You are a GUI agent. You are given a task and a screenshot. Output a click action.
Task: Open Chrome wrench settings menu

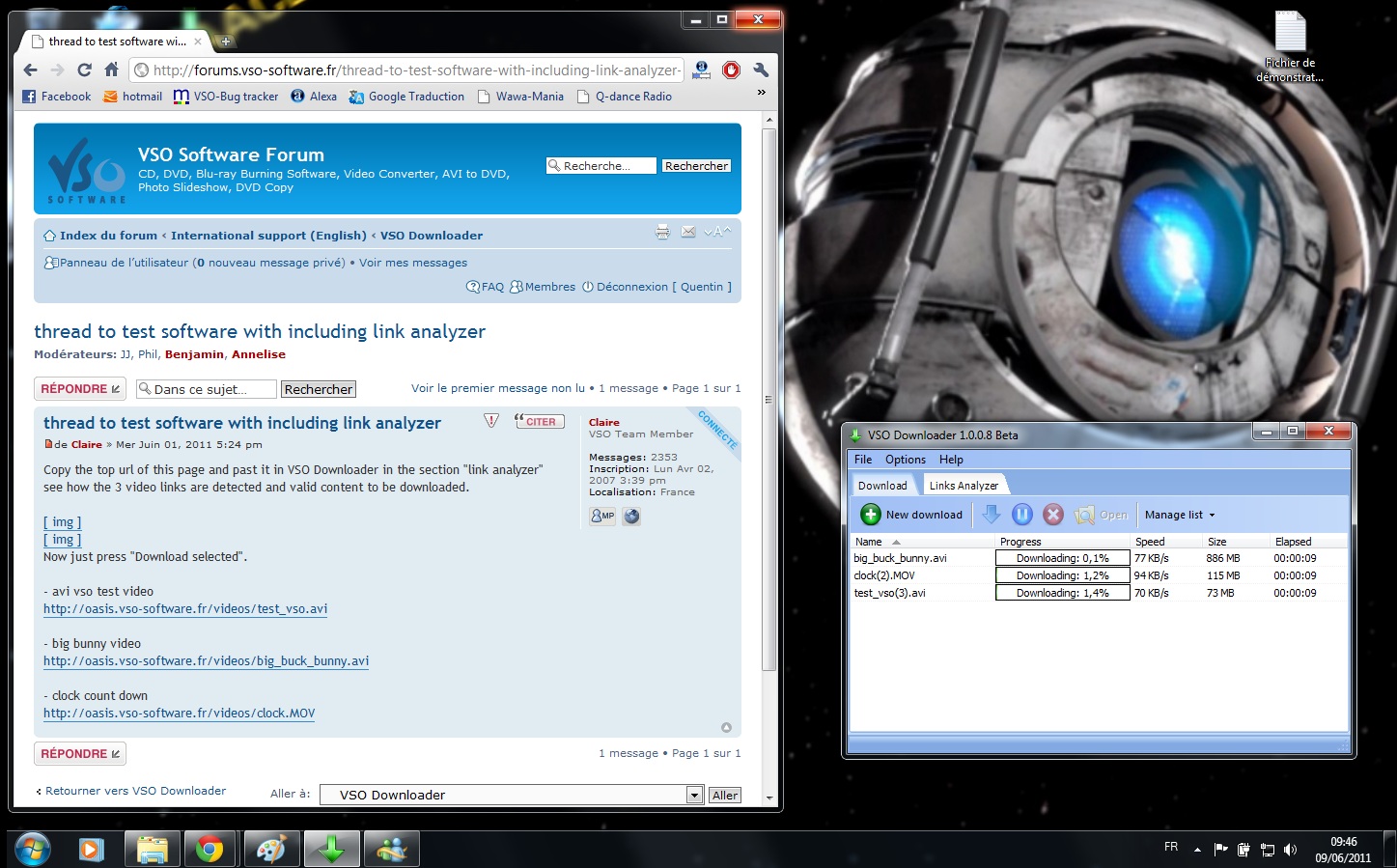761,70
